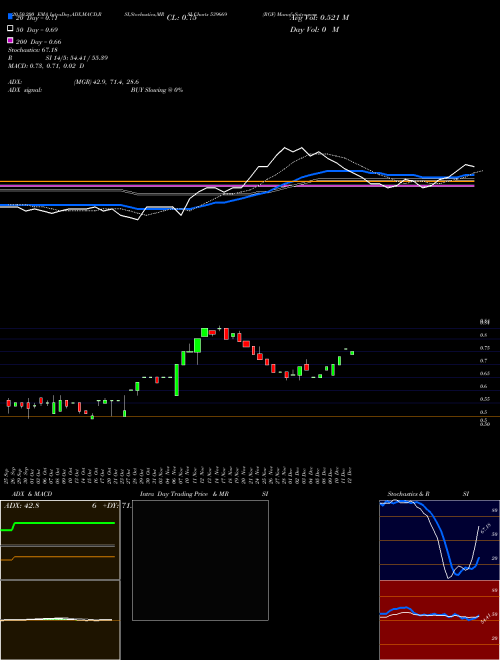Select the '50 Day - 0.69' legend label
The height and width of the screenshot is (660, 500).
(37, 30)
